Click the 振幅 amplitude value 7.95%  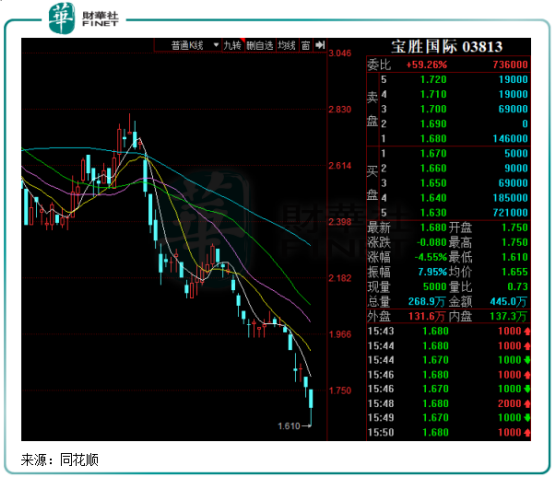(433, 272)
